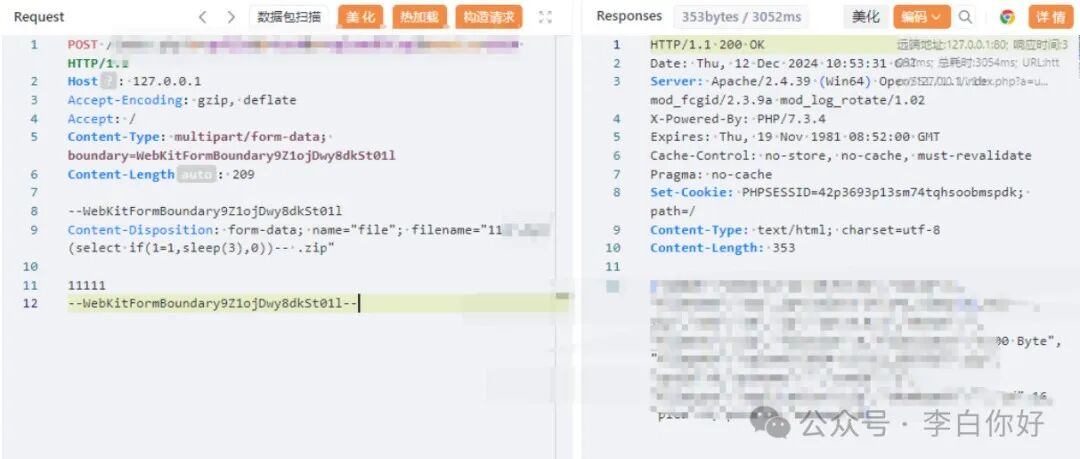Click the 11111 body line

[x=87, y=285]
